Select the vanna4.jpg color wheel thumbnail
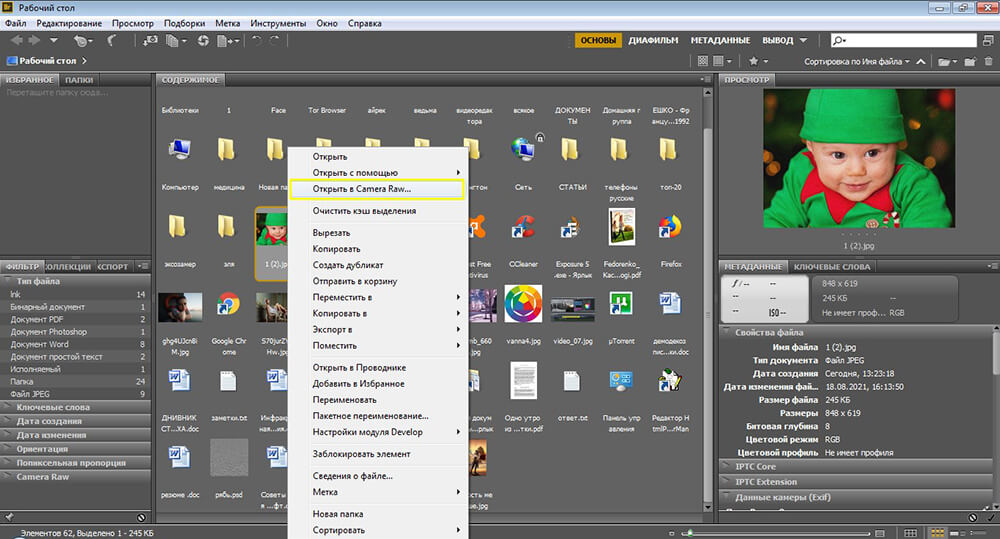Image resolution: width=1000 pixels, height=539 pixels. click(x=523, y=304)
